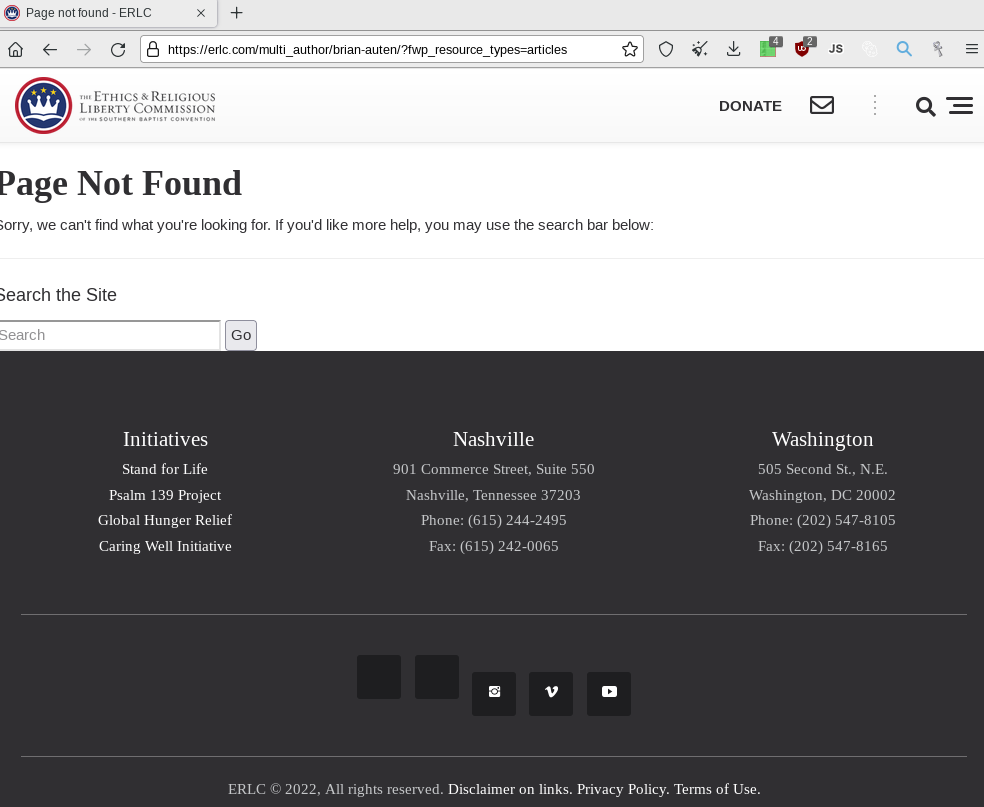Screen dimensions: 984x807
Task: Open the envelope newsletter icon
Action: (822, 105)
